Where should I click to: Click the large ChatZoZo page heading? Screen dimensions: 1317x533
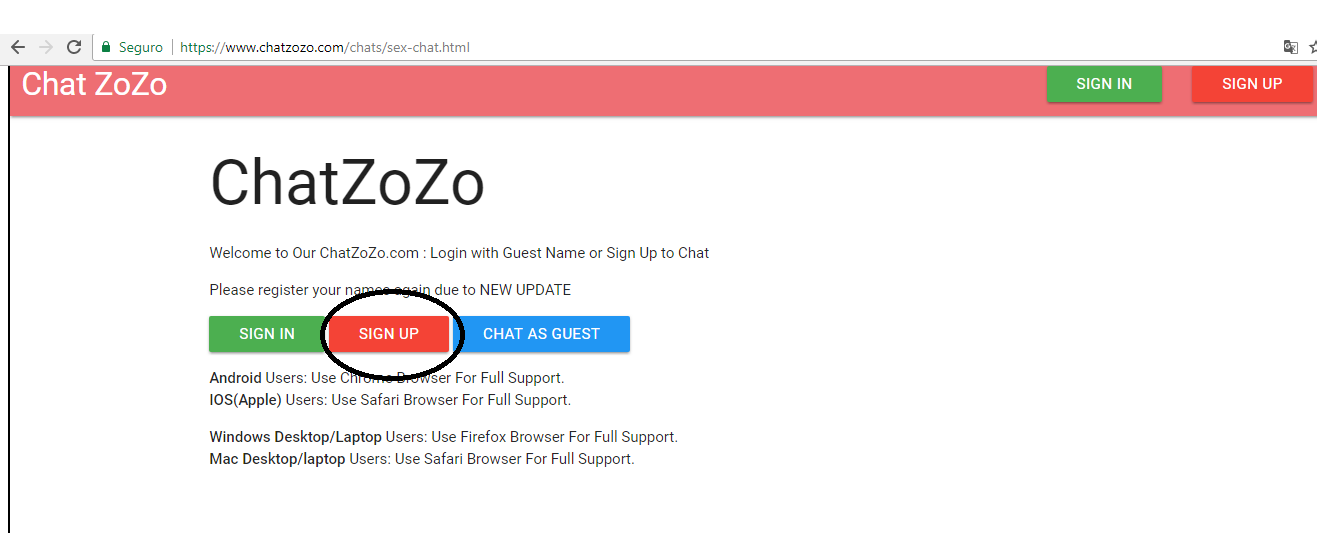347,184
